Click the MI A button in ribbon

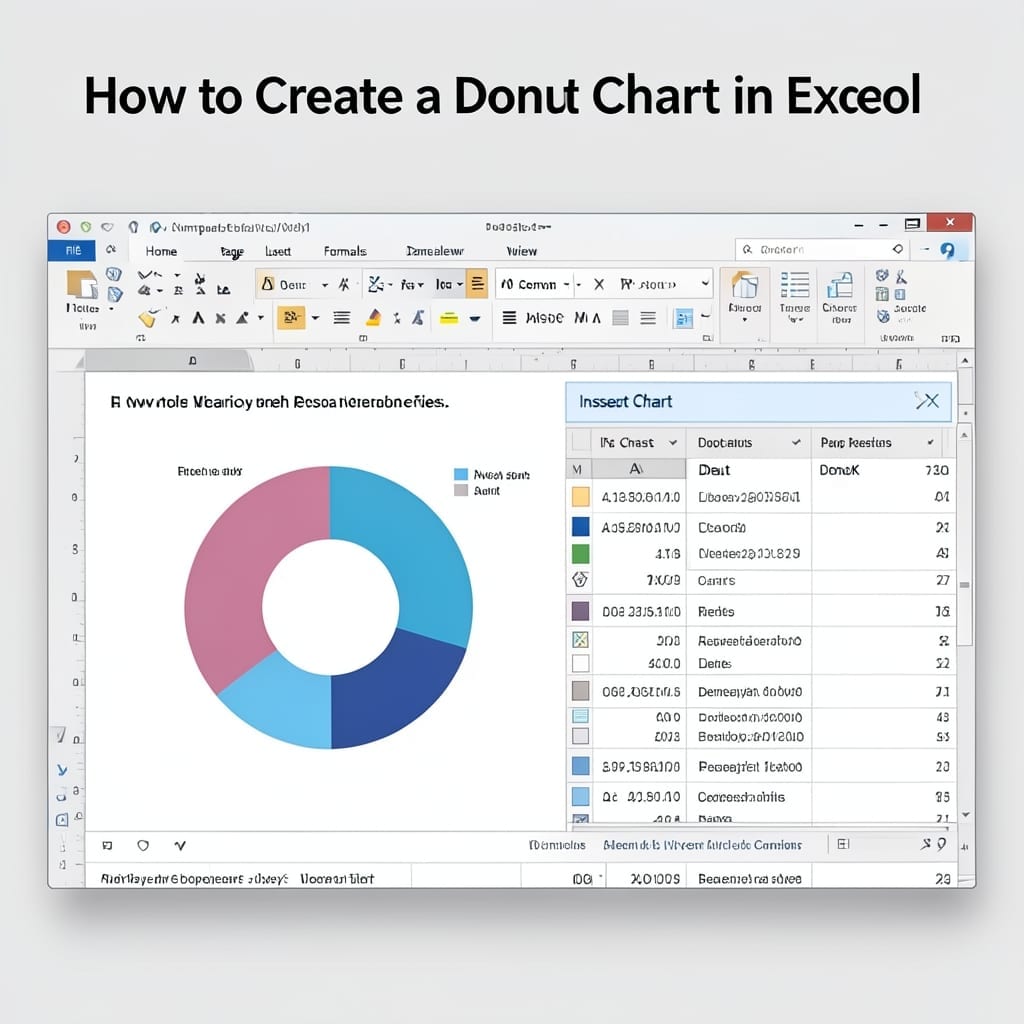(587, 318)
